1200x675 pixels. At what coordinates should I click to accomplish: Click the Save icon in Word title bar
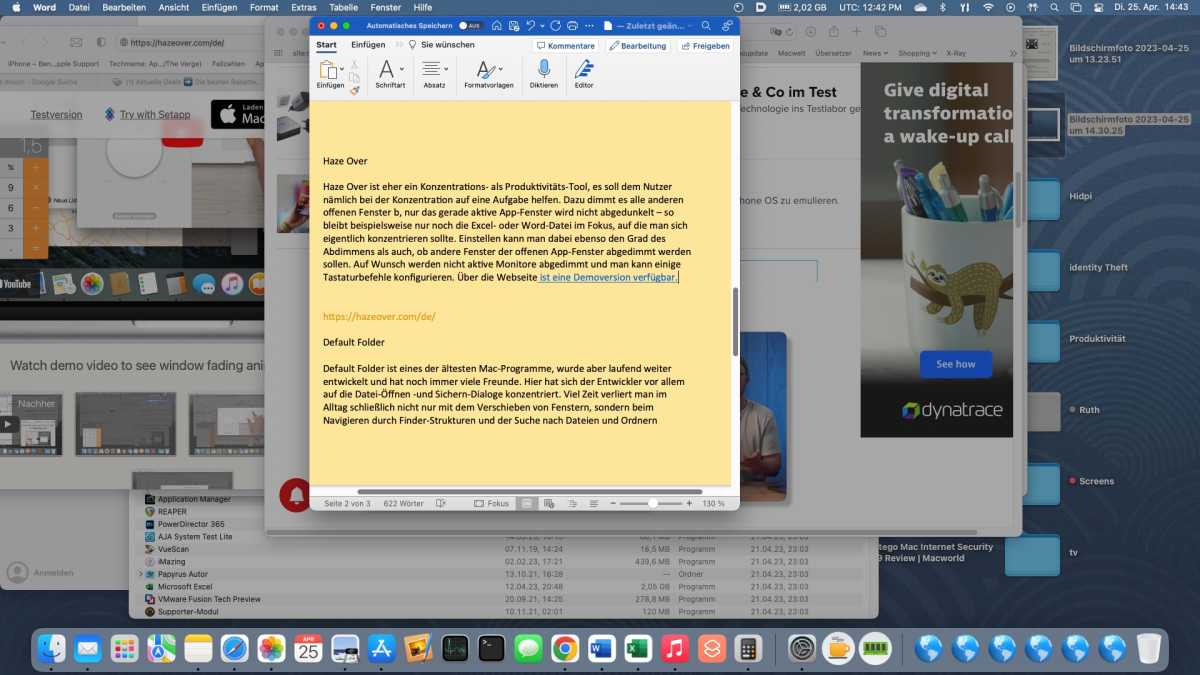coord(512,25)
